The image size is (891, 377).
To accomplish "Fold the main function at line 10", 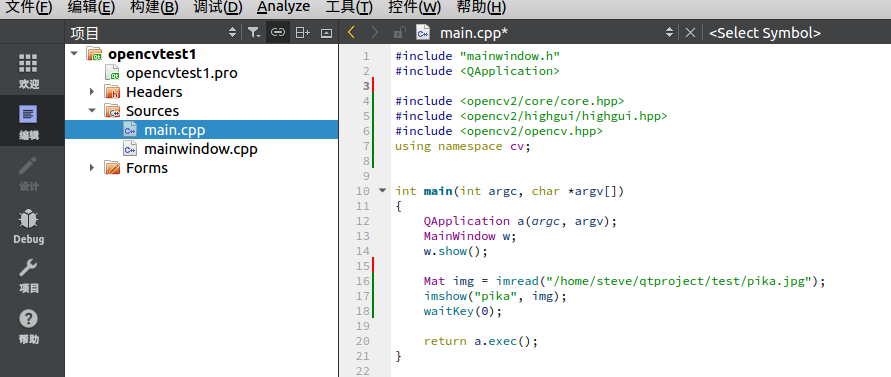I will point(382,190).
